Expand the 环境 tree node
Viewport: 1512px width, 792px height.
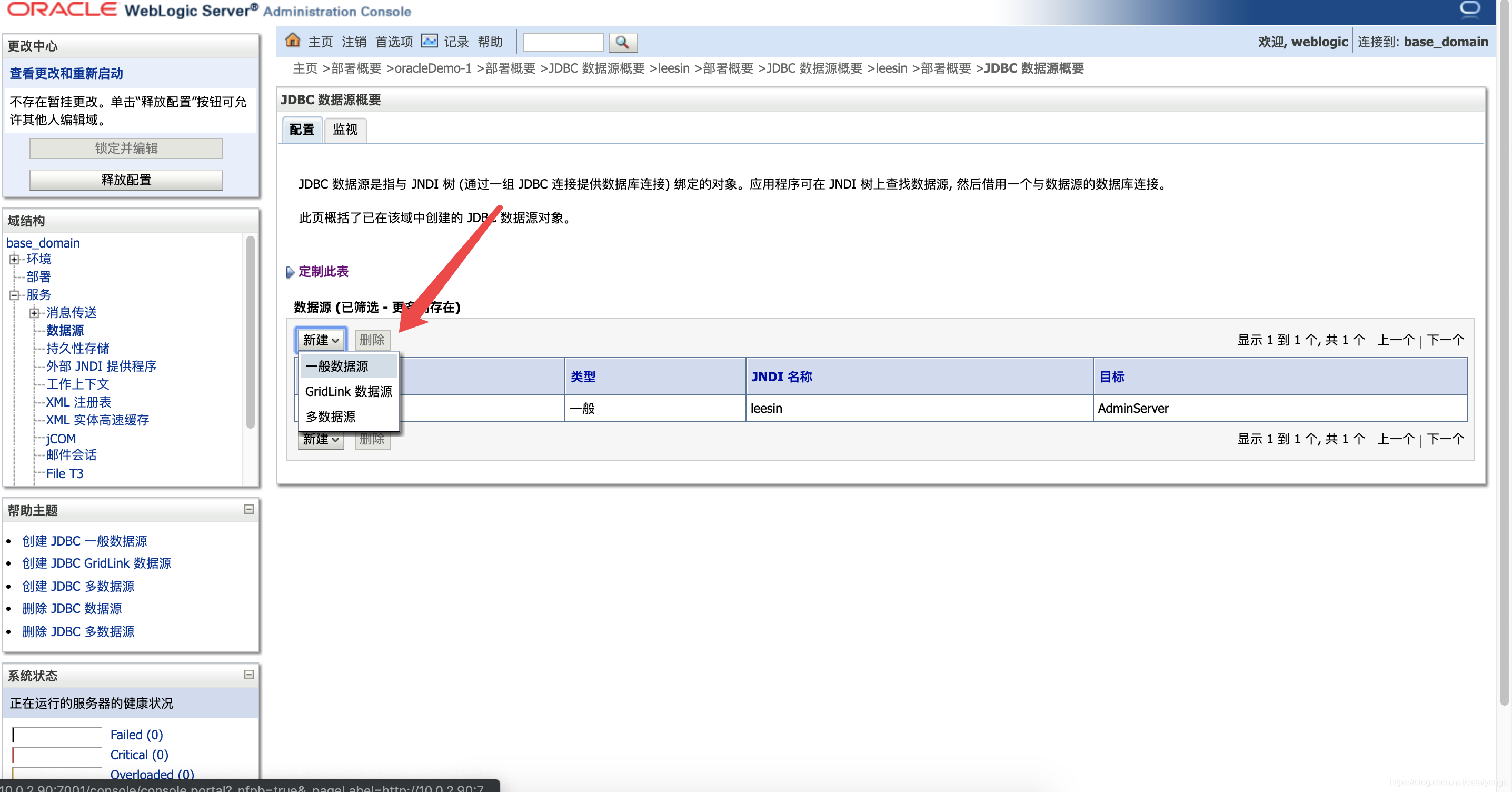coord(14,259)
